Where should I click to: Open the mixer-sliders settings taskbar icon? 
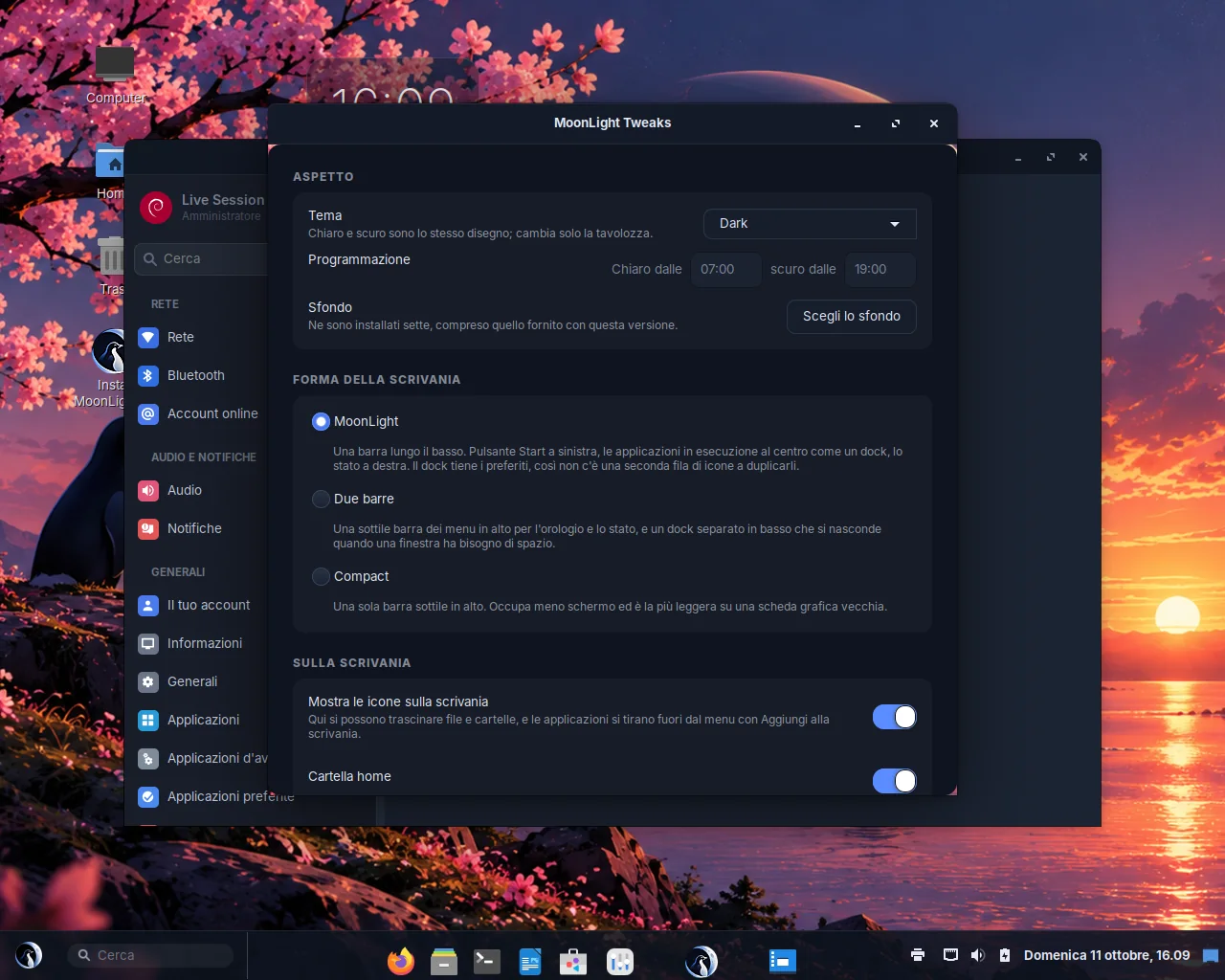620,960
